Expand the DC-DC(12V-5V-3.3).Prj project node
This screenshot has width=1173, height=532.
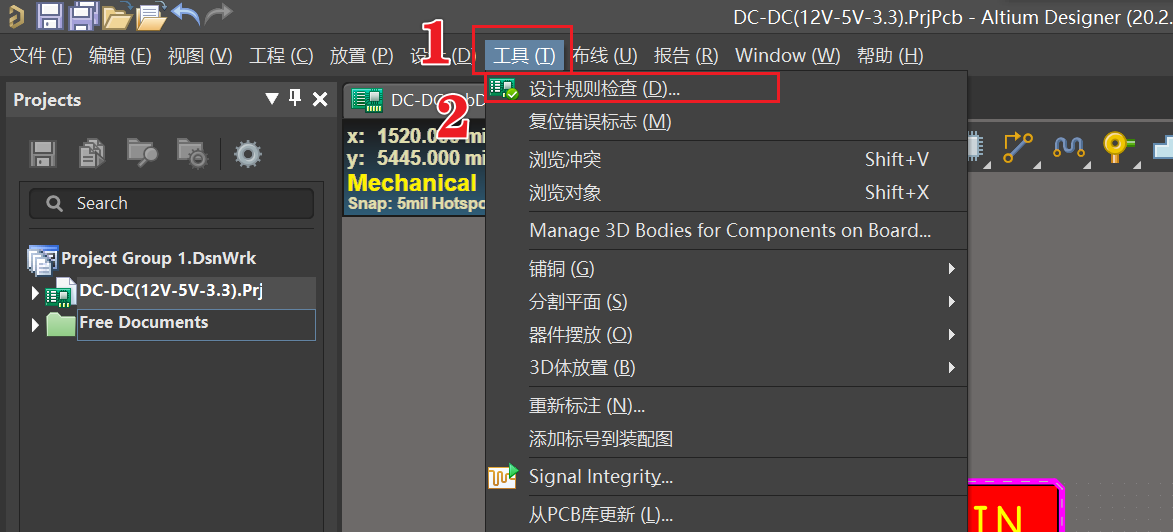coord(34,293)
